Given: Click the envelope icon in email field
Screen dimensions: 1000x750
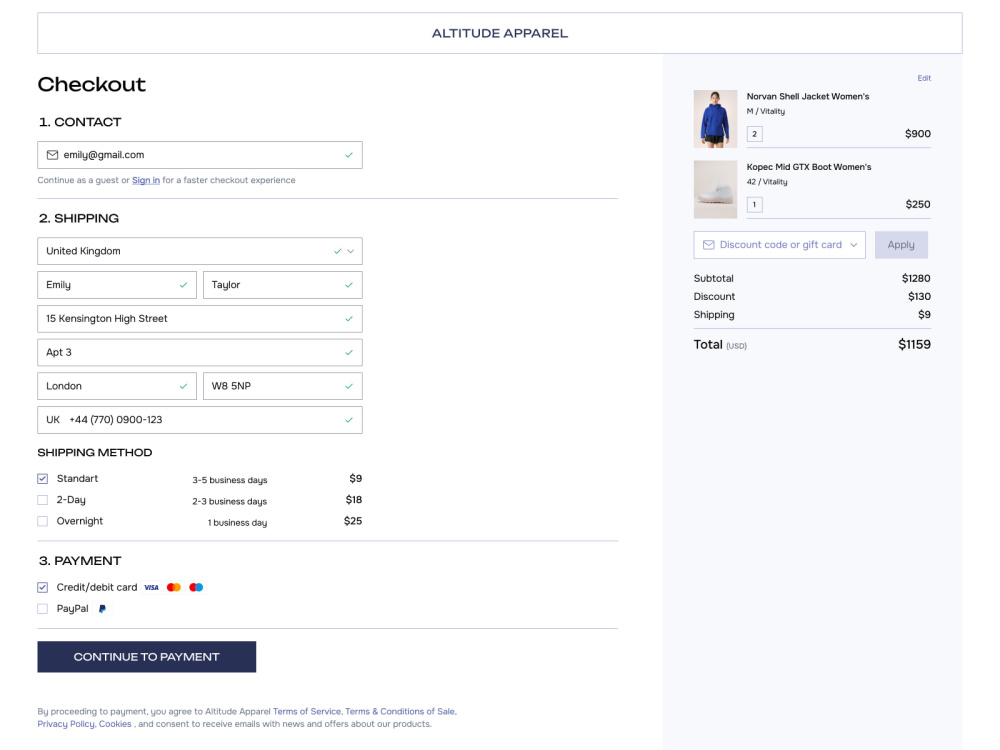Looking at the screenshot, I should [52, 155].
